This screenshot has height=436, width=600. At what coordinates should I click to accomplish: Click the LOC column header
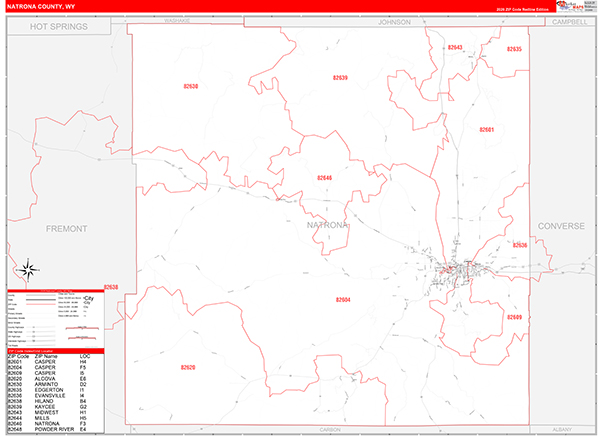click(85, 356)
